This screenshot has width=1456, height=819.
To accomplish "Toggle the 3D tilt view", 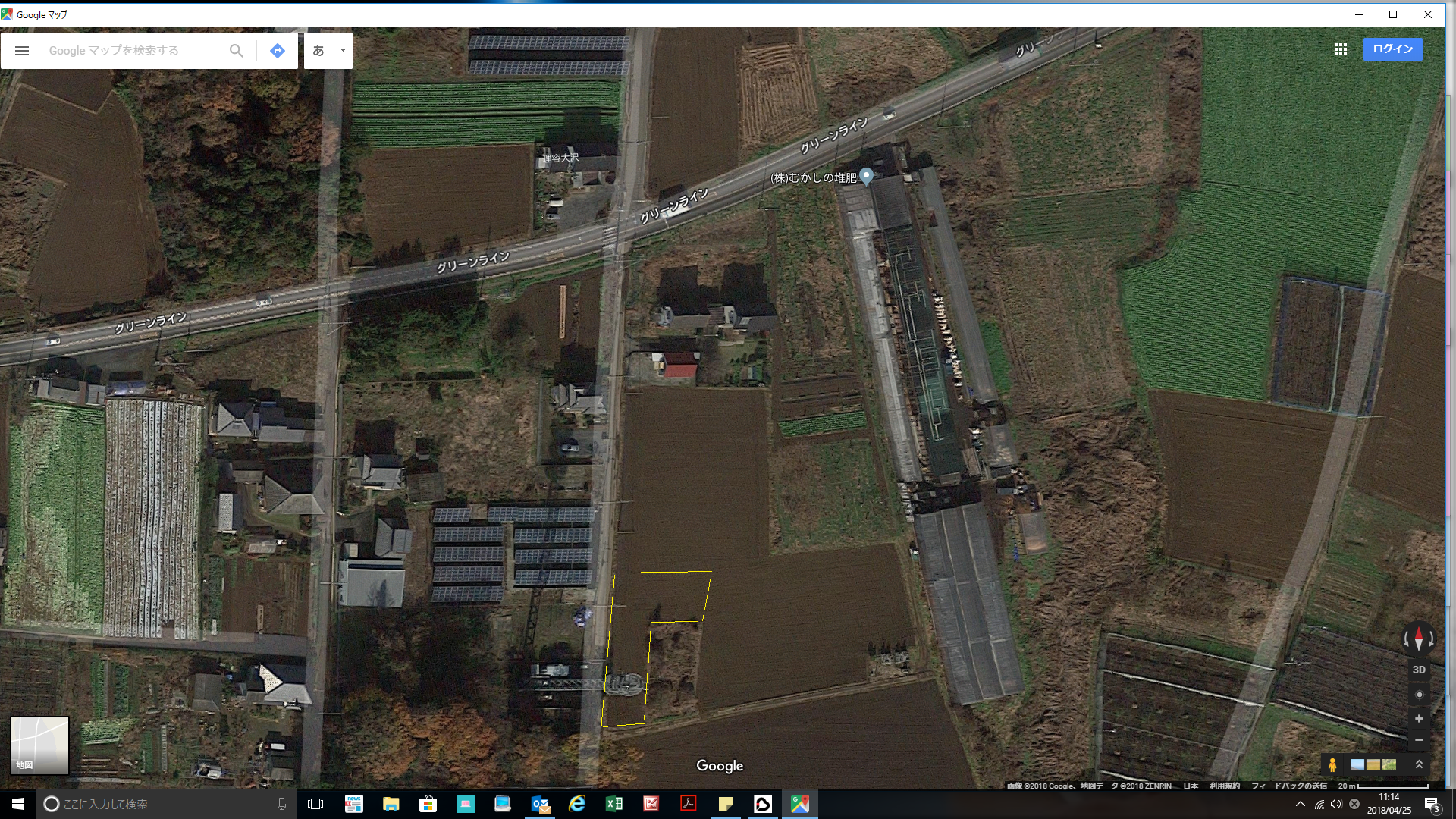I will tap(1419, 670).
